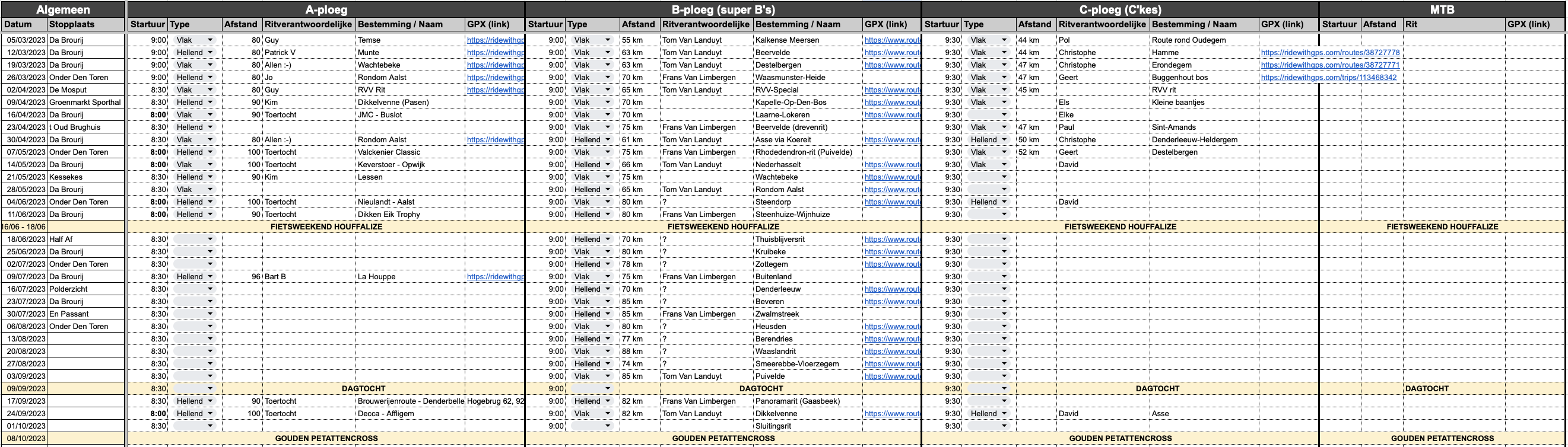Viewport: 1568px width, 447px height.
Task: Open A-ploeg GPX link for Temse ride
Action: pyautogui.click(x=496, y=40)
